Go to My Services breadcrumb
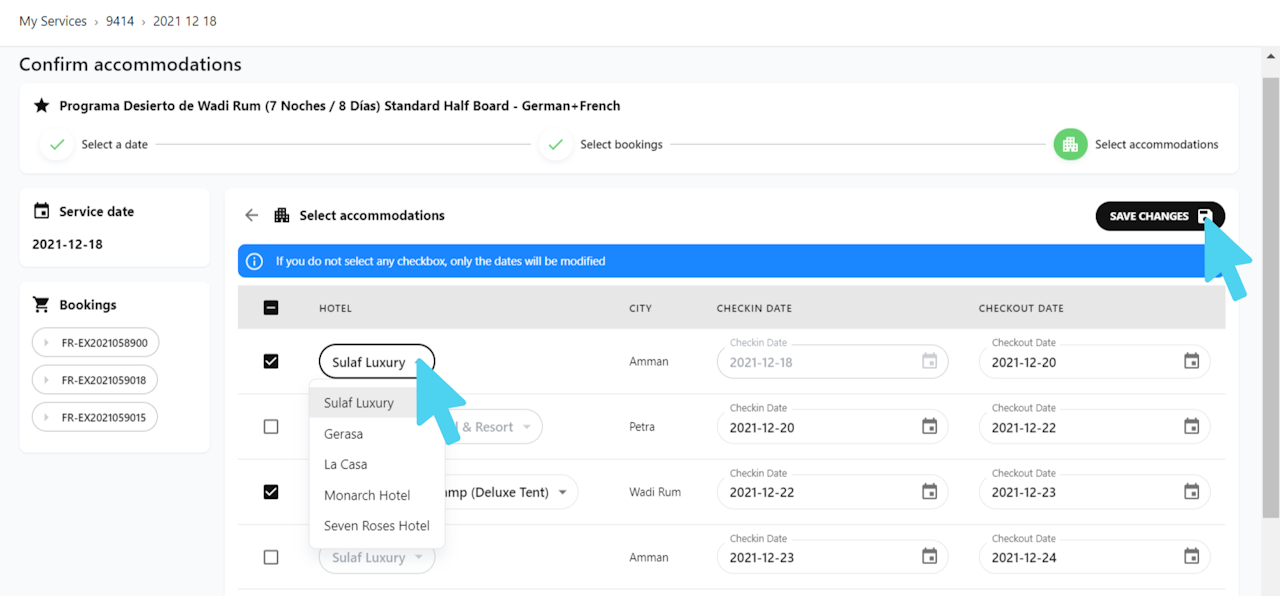 [x=53, y=21]
